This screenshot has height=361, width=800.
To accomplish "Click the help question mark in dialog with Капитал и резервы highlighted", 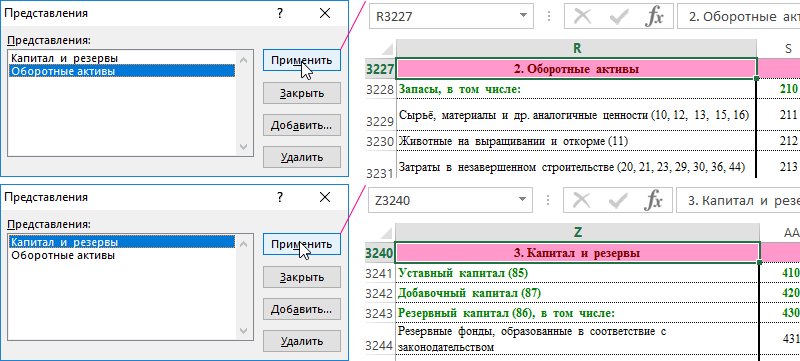I will pyautogui.click(x=280, y=197).
